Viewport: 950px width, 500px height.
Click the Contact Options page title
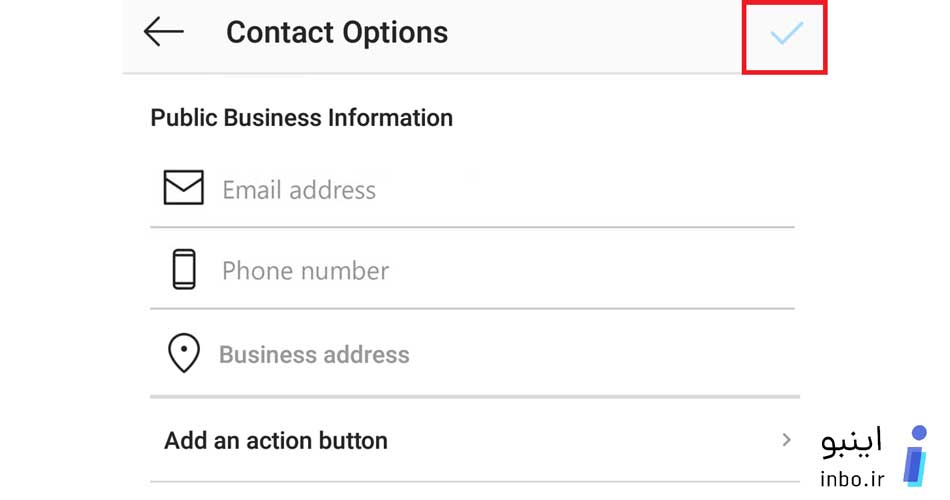pos(337,33)
